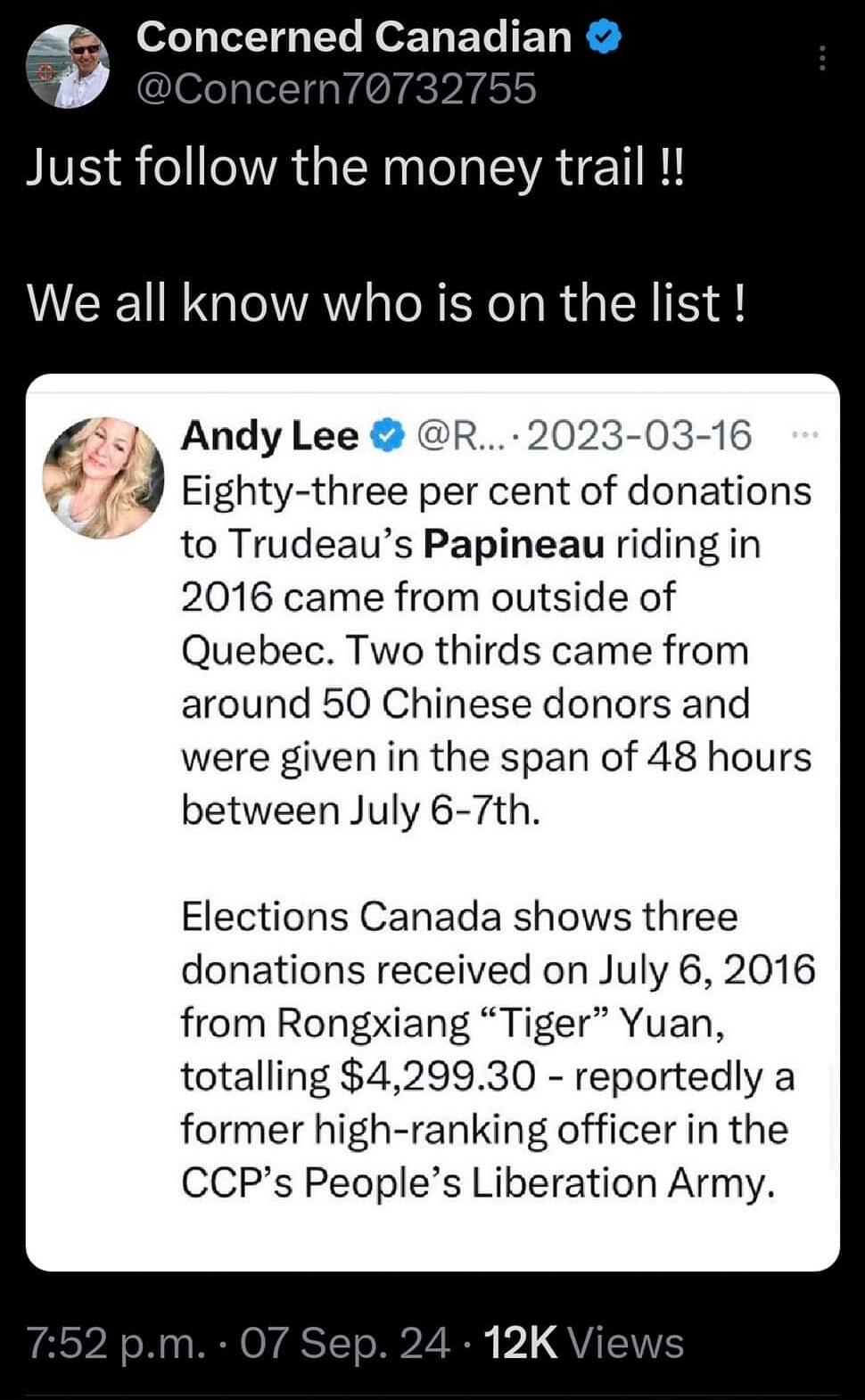Click the blue verified badge beside Concerned Canadian

[604, 38]
